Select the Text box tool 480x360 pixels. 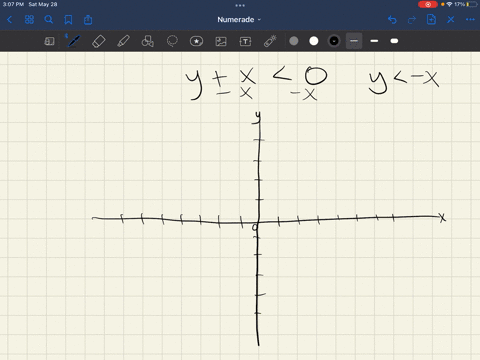pos(245,41)
